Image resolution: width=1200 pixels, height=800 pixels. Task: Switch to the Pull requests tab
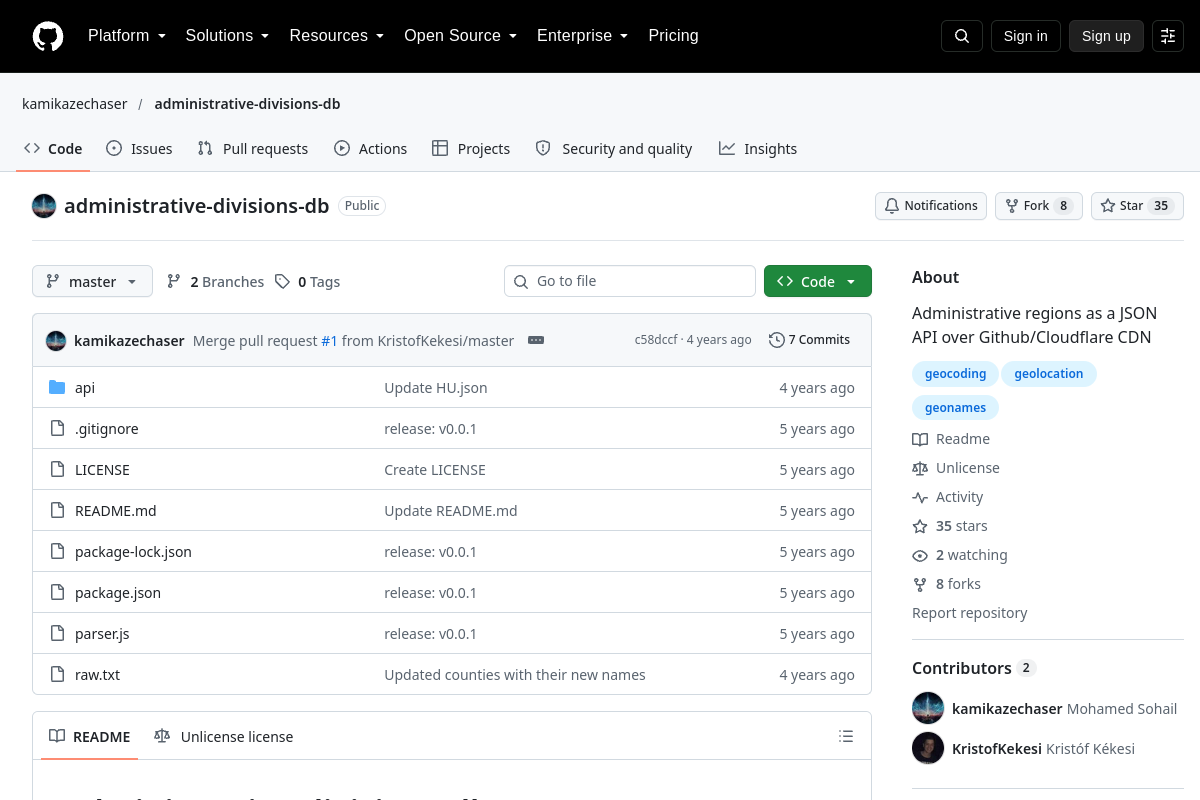[253, 149]
